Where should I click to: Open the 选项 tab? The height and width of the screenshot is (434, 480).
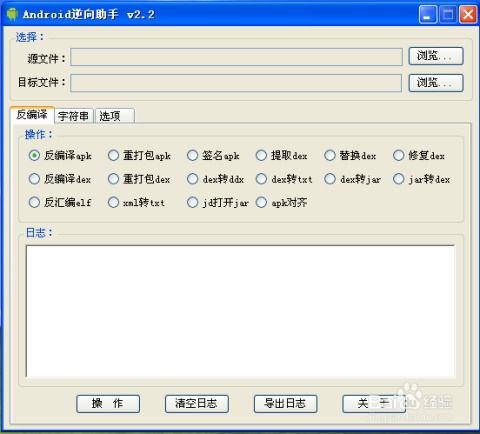point(115,116)
